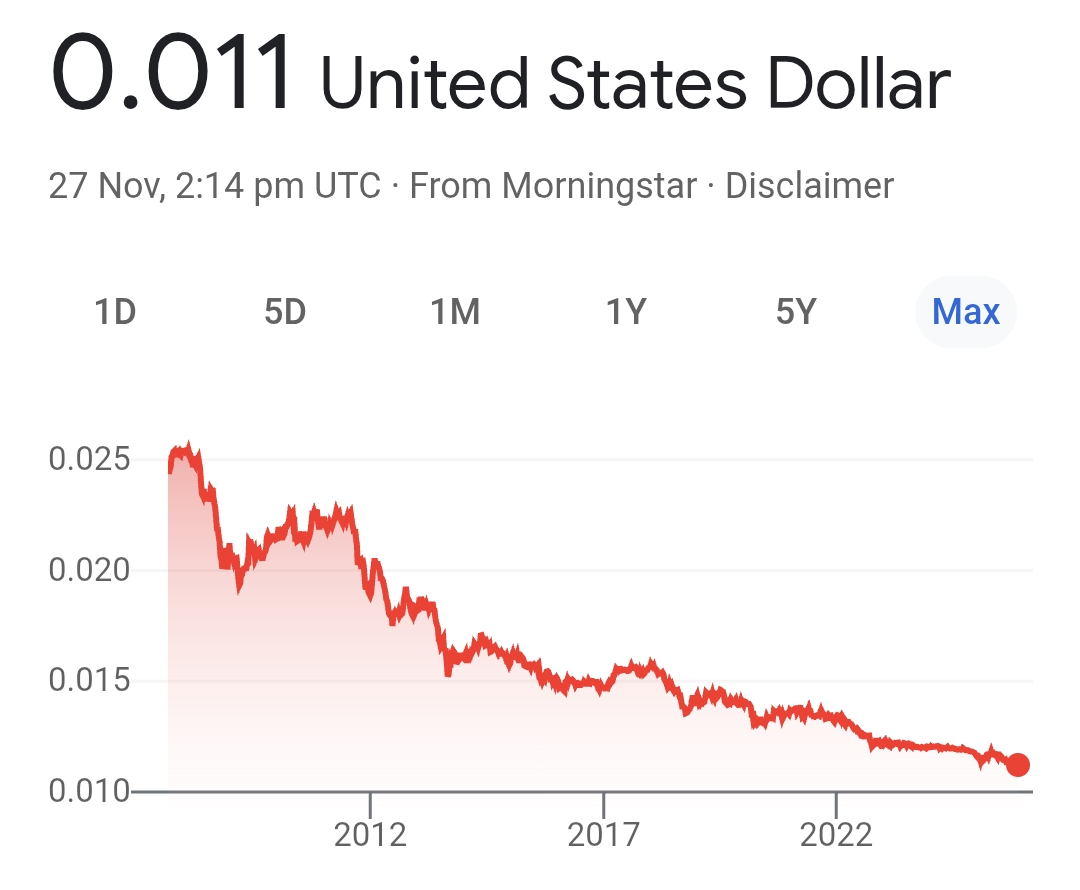The image size is (1080, 890).
Task: Switch to the 5D range tab
Action: coord(285,313)
